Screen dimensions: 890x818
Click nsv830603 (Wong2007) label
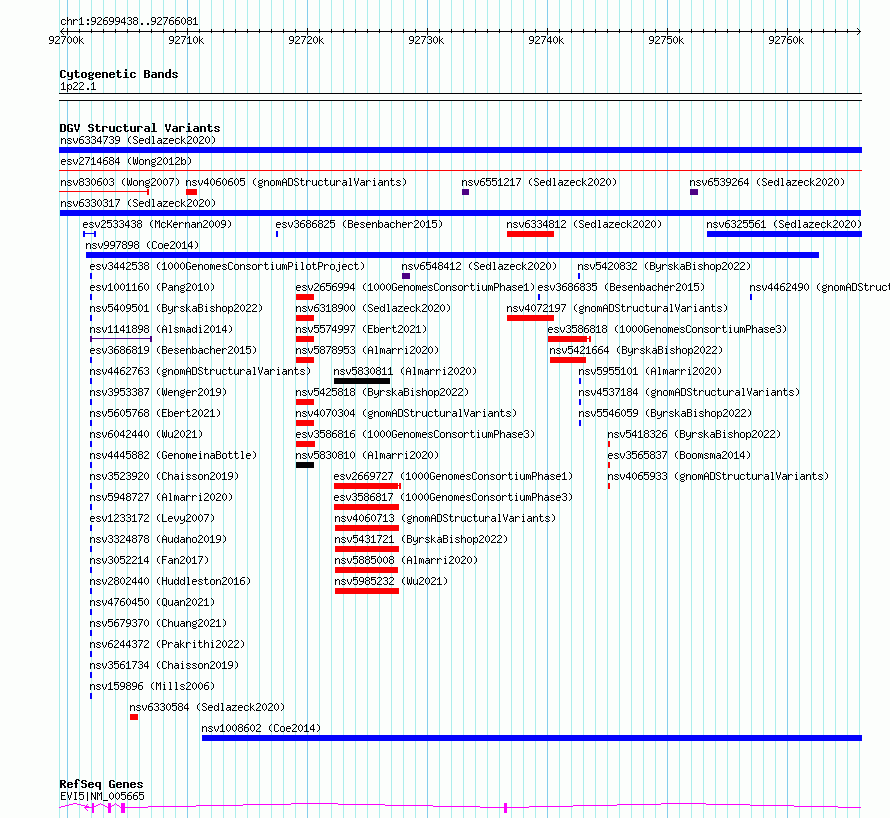coord(120,182)
